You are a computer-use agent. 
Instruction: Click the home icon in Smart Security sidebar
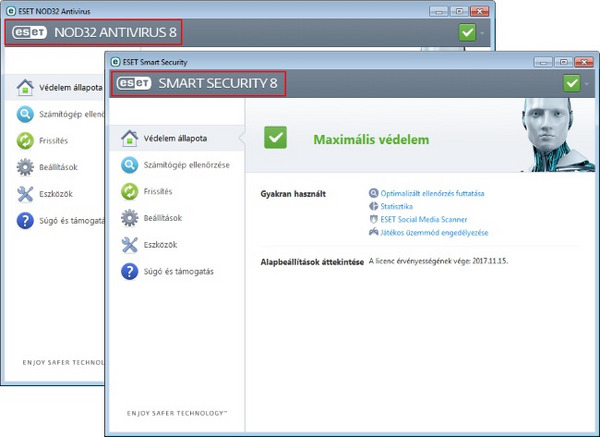point(129,137)
